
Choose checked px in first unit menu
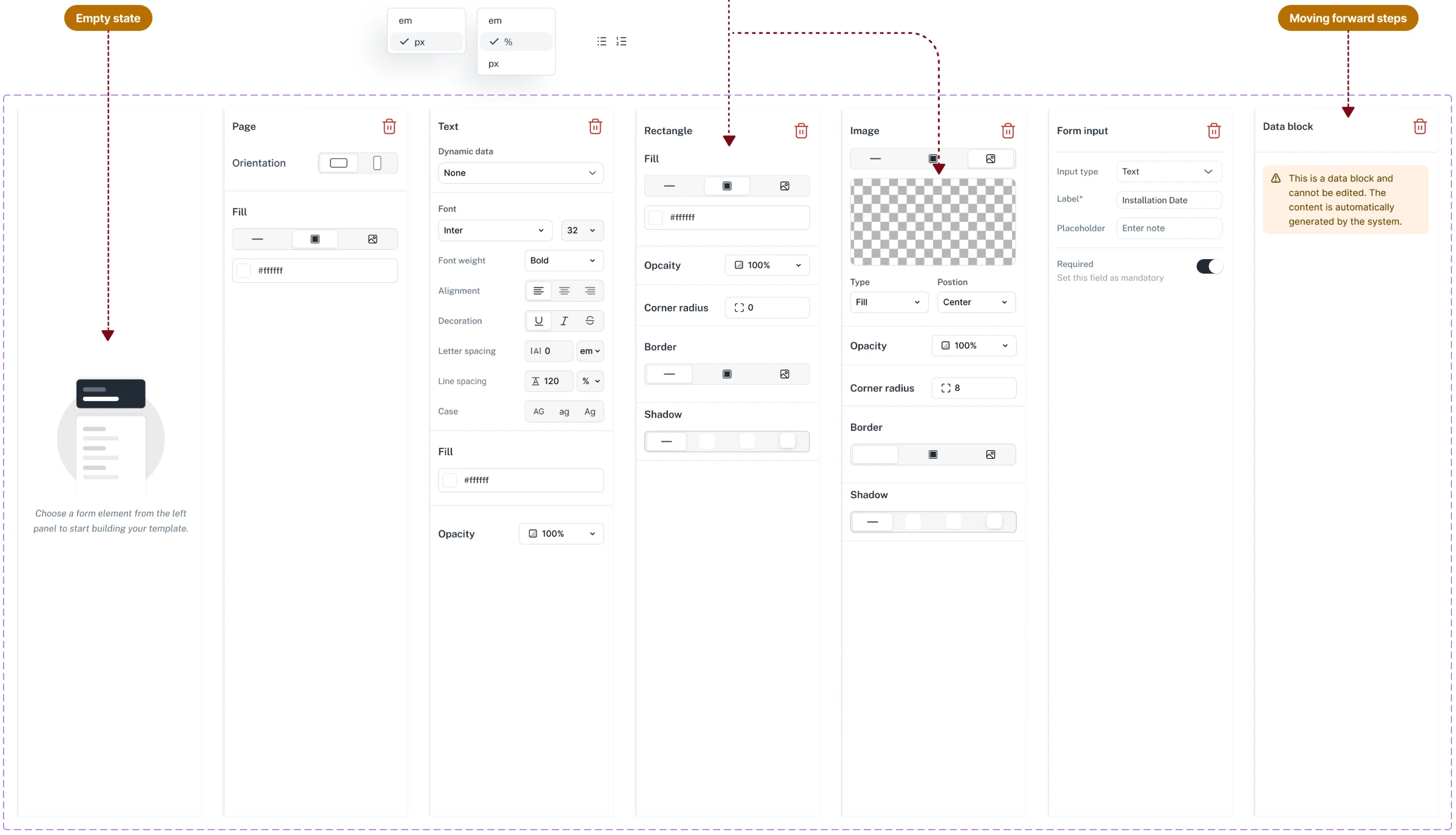coord(426,42)
